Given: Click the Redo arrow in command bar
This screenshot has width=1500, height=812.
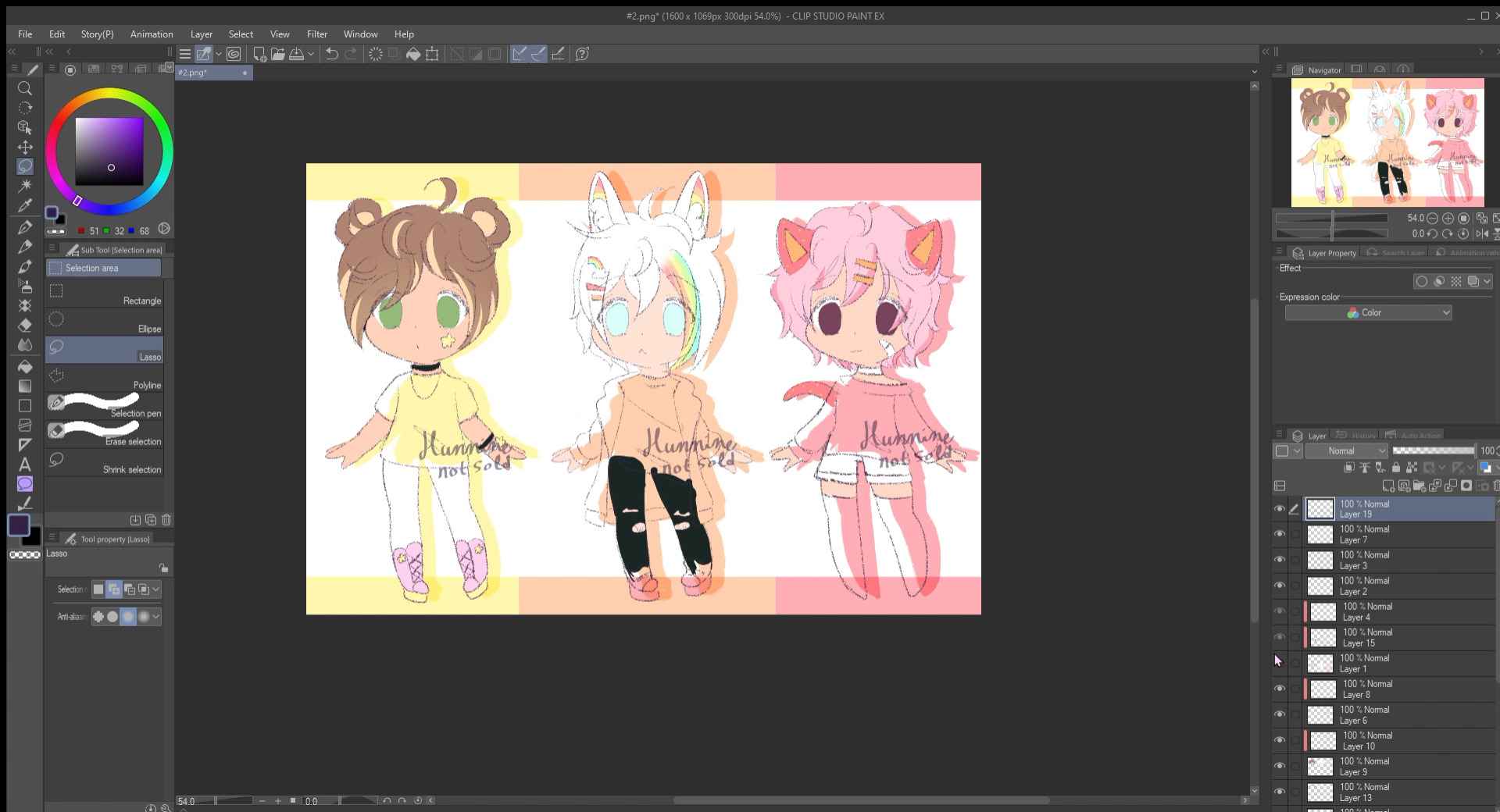Looking at the screenshot, I should 351,54.
